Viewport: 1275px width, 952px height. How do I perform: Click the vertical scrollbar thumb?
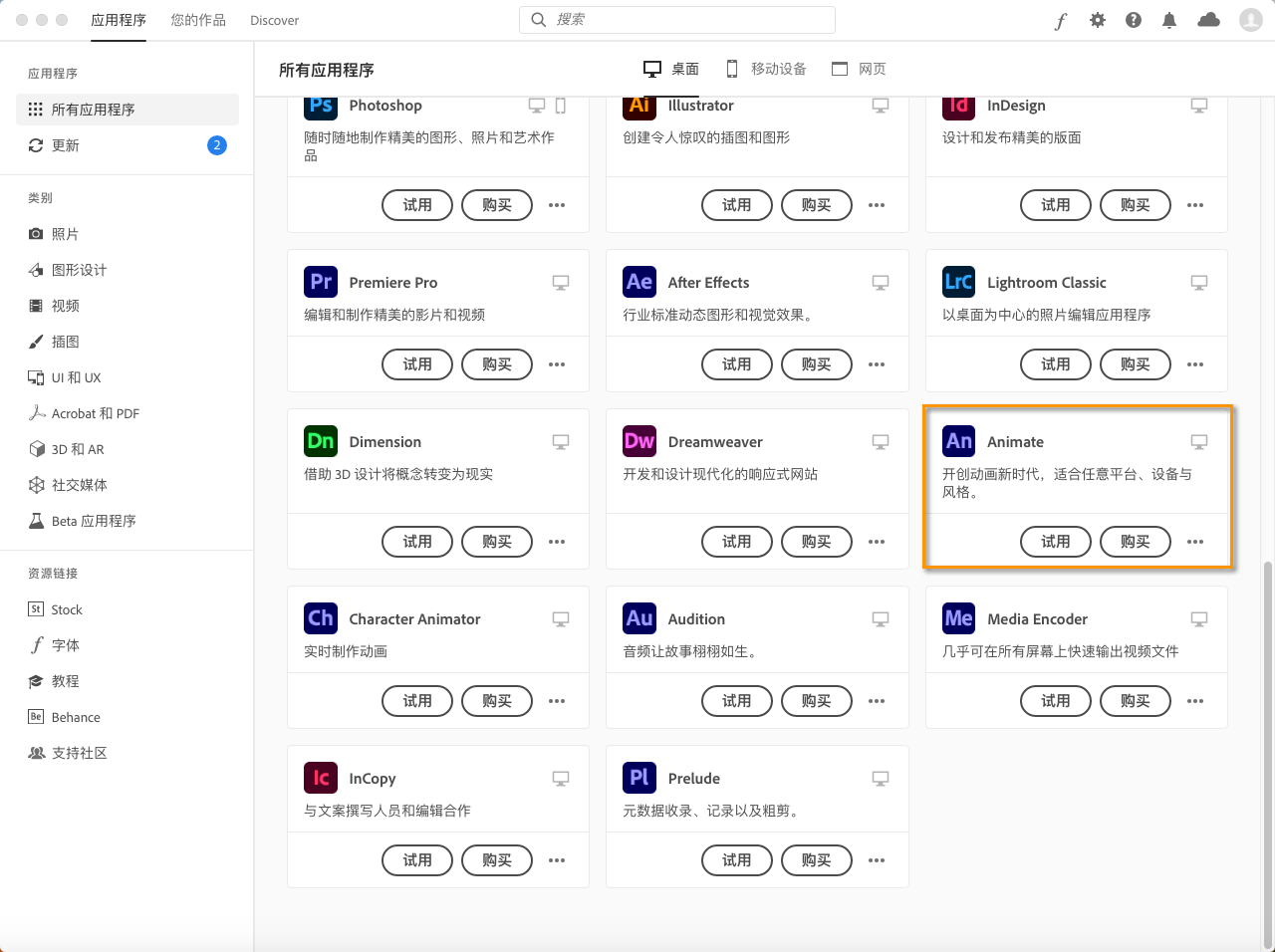[x=1268, y=752]
